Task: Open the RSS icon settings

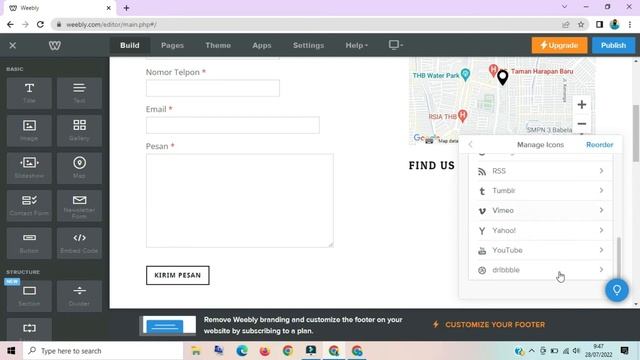Action: pyautogui.click(x=540, y=171)
